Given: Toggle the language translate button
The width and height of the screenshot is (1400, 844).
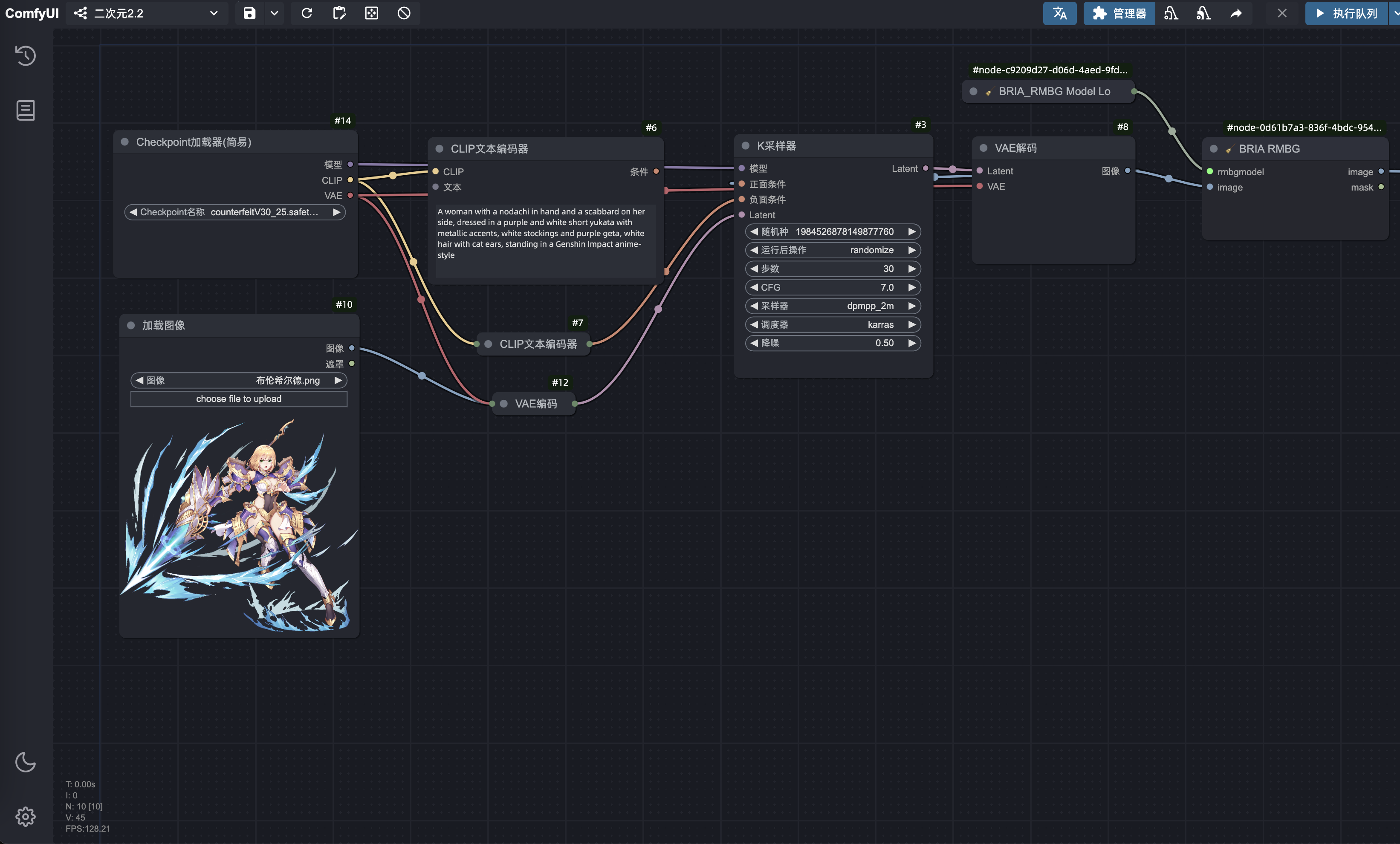Looking at the screenshot, I should click(1060, 13).
